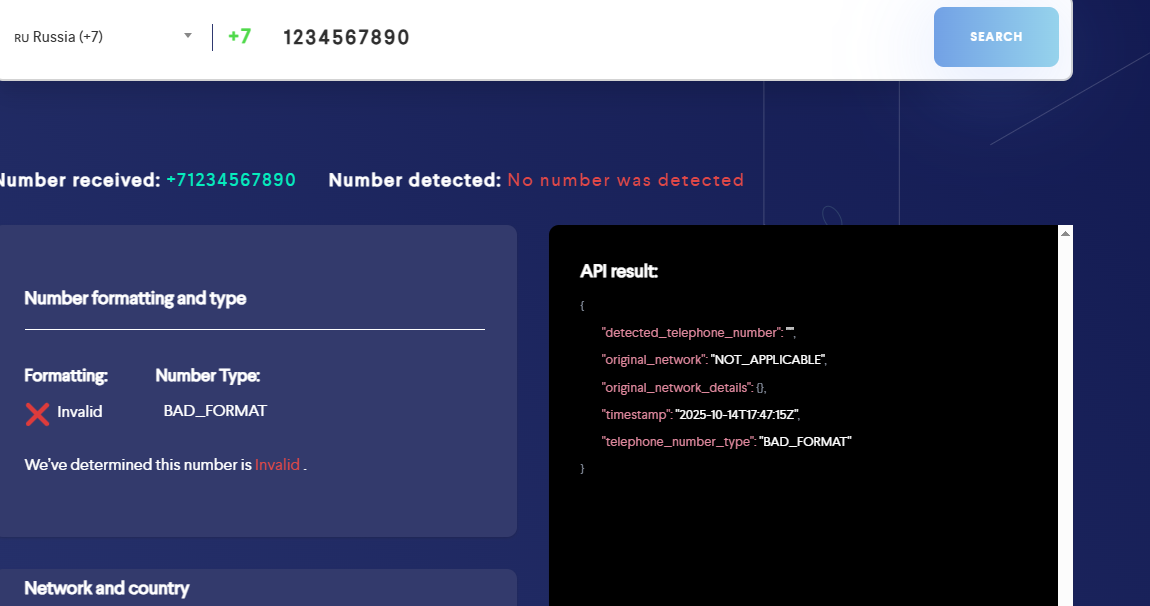The width and height of the screenshot is (1150, 606).
Task: Click the red X invalid icon
Action: coord(37,413)
